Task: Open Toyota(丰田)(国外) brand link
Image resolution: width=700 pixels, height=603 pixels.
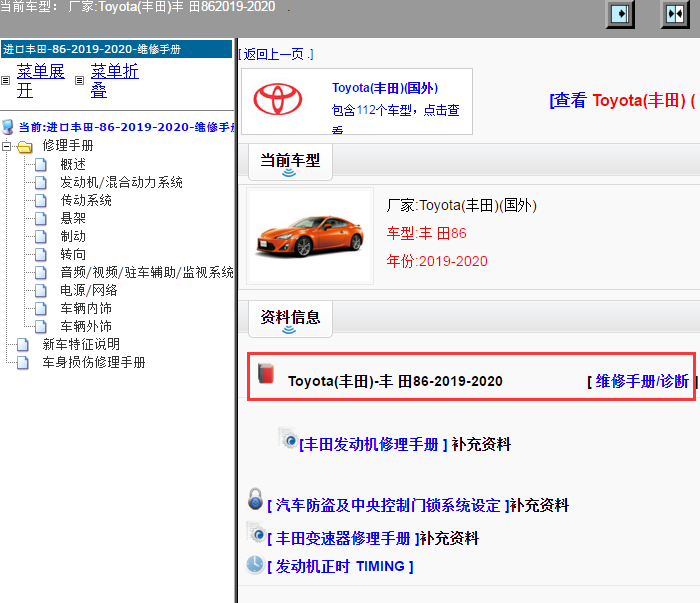Action: tap(385, 88)
